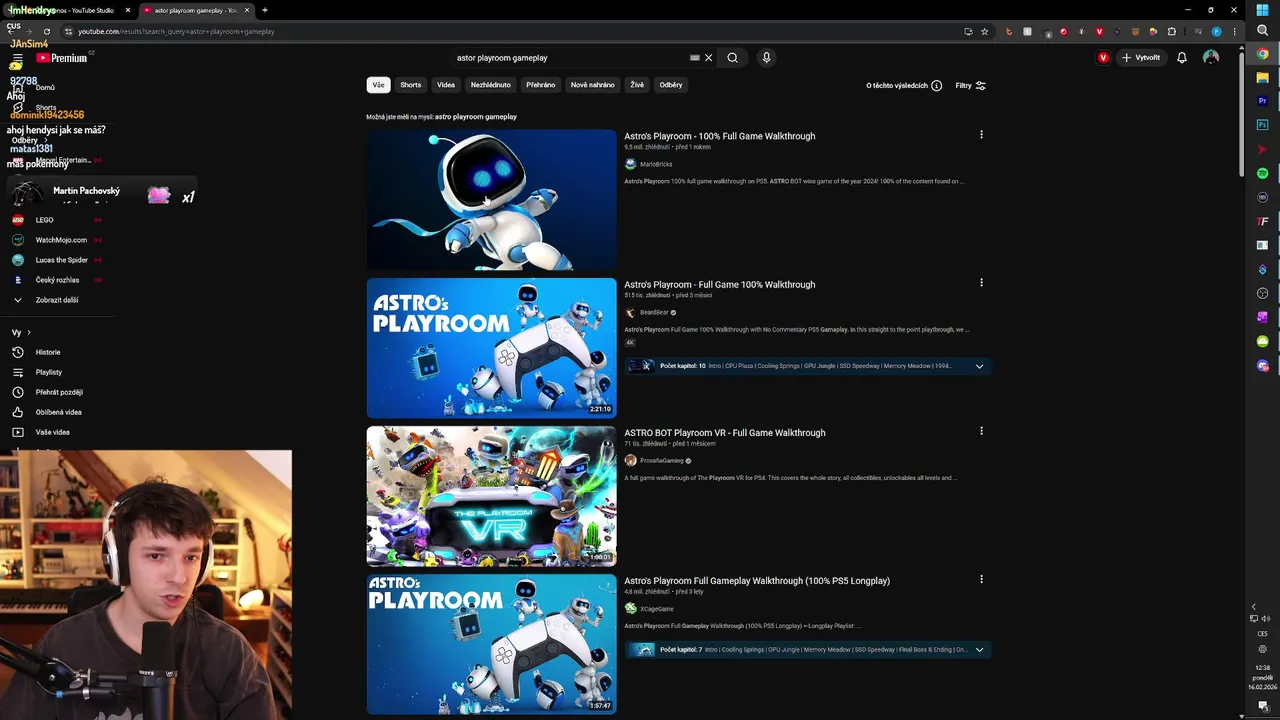This screenshot has width=1280, height=720.
Task: Open Chrome extensions puzzle icon
Action: click(1172, 31)
